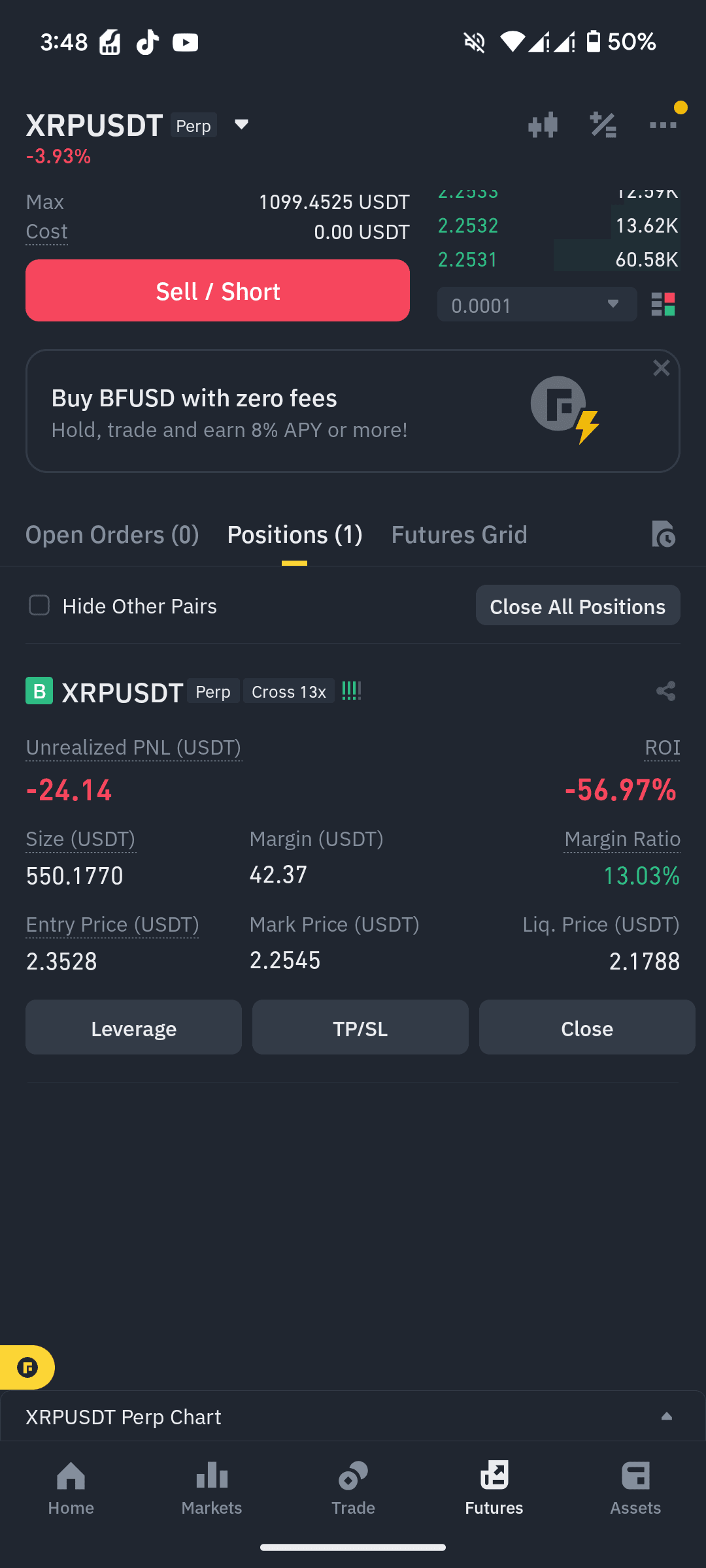Check the Hide Other Pairs checkbox

(39, 606)
